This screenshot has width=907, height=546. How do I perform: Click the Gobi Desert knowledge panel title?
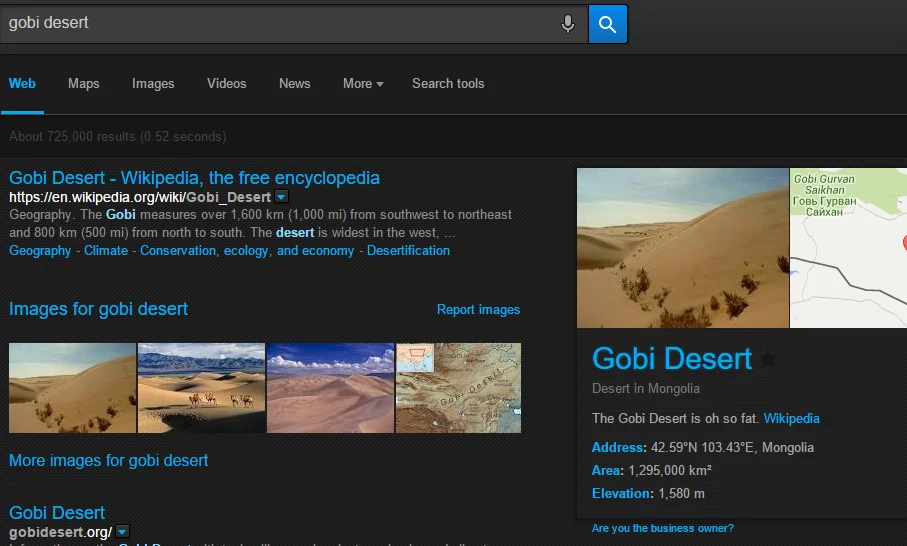tap(672, 359)
